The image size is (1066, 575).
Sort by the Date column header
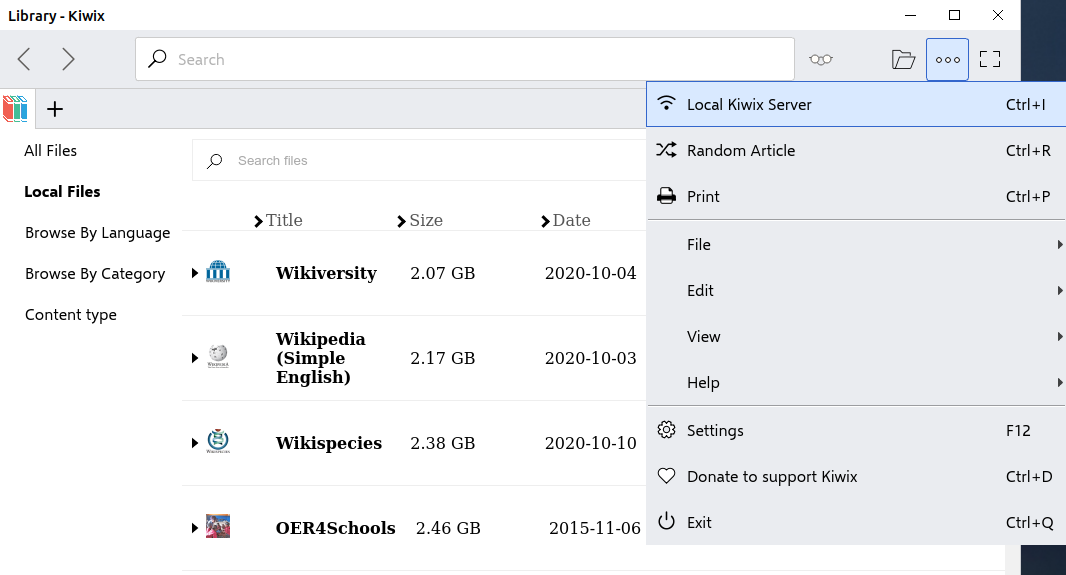(566, 220)
